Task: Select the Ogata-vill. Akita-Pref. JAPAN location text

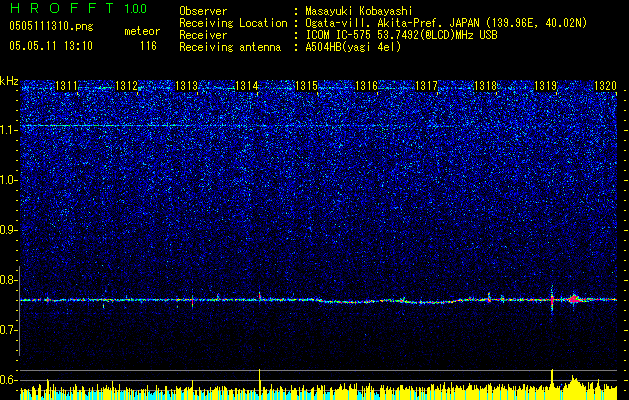Action: (x=446, y=23)
